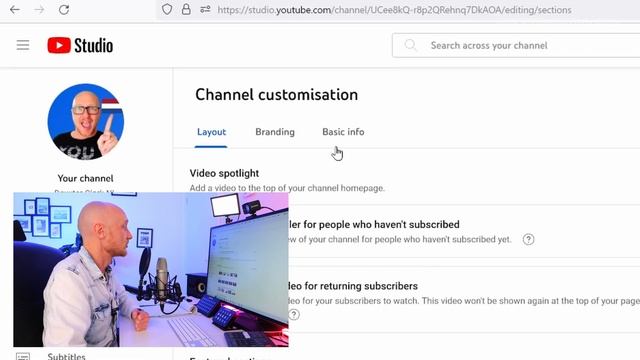Click the browser forward arrow
640x360 pixels.
coord(39,10)
